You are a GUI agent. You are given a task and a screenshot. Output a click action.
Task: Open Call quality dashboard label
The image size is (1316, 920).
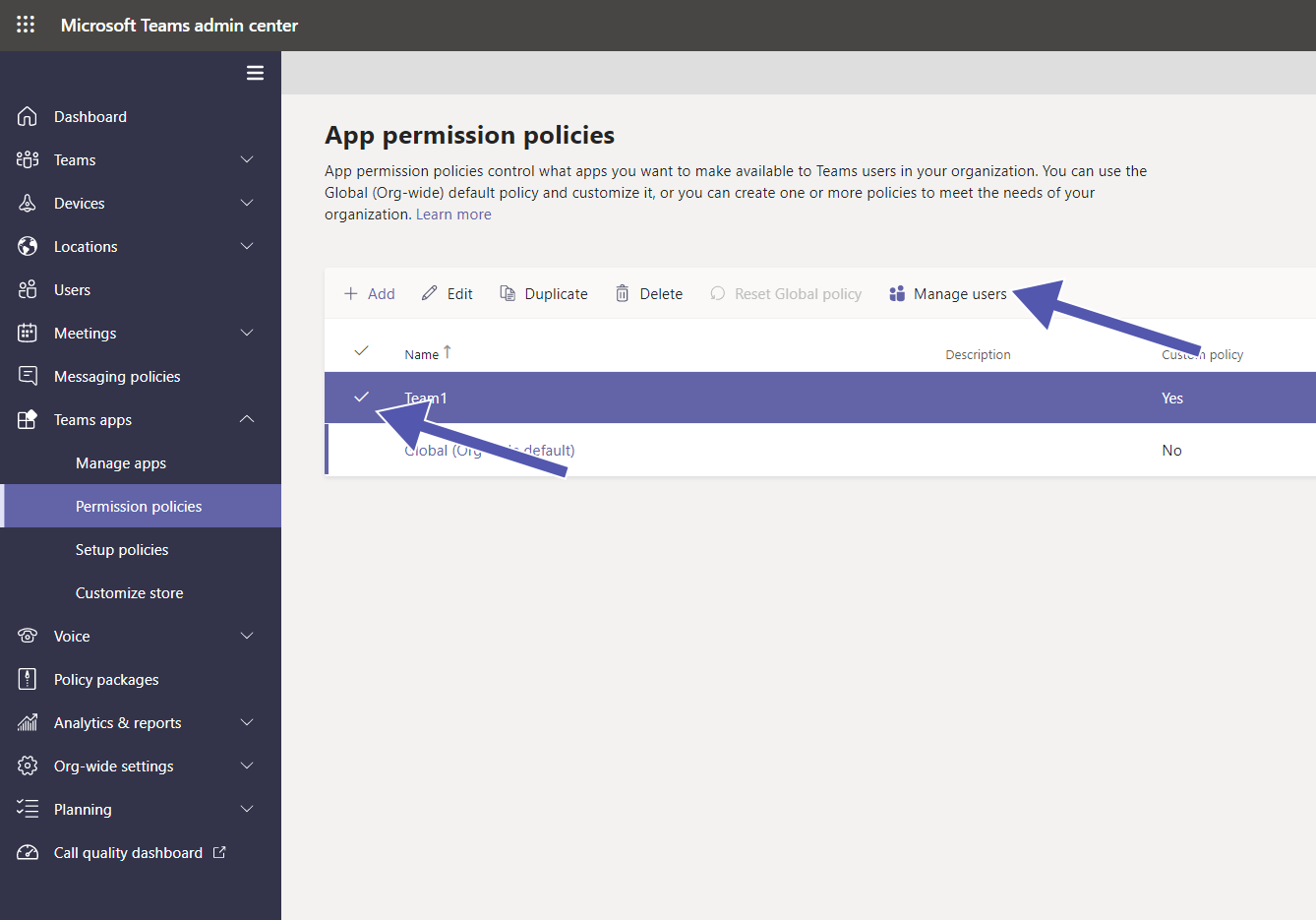coord(128,852)
